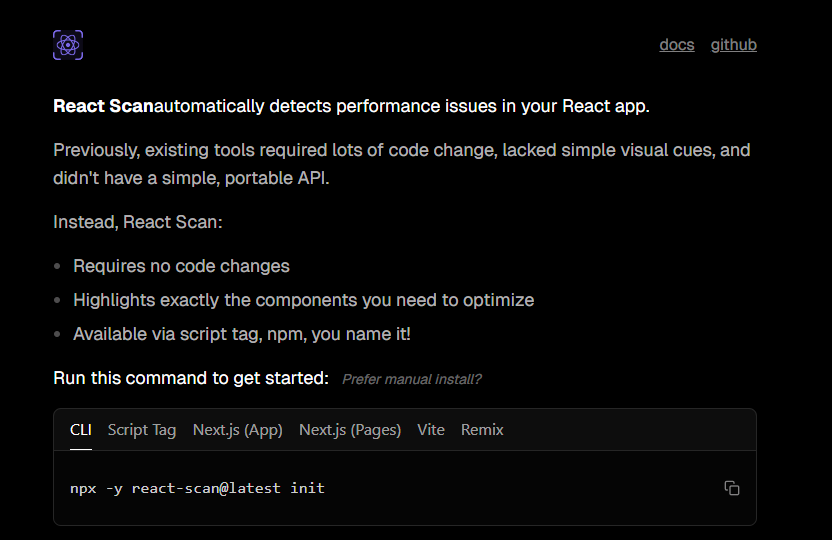Switch to the Remix tab
This screenshot has height=540, width=832.
tap(482, 430)
